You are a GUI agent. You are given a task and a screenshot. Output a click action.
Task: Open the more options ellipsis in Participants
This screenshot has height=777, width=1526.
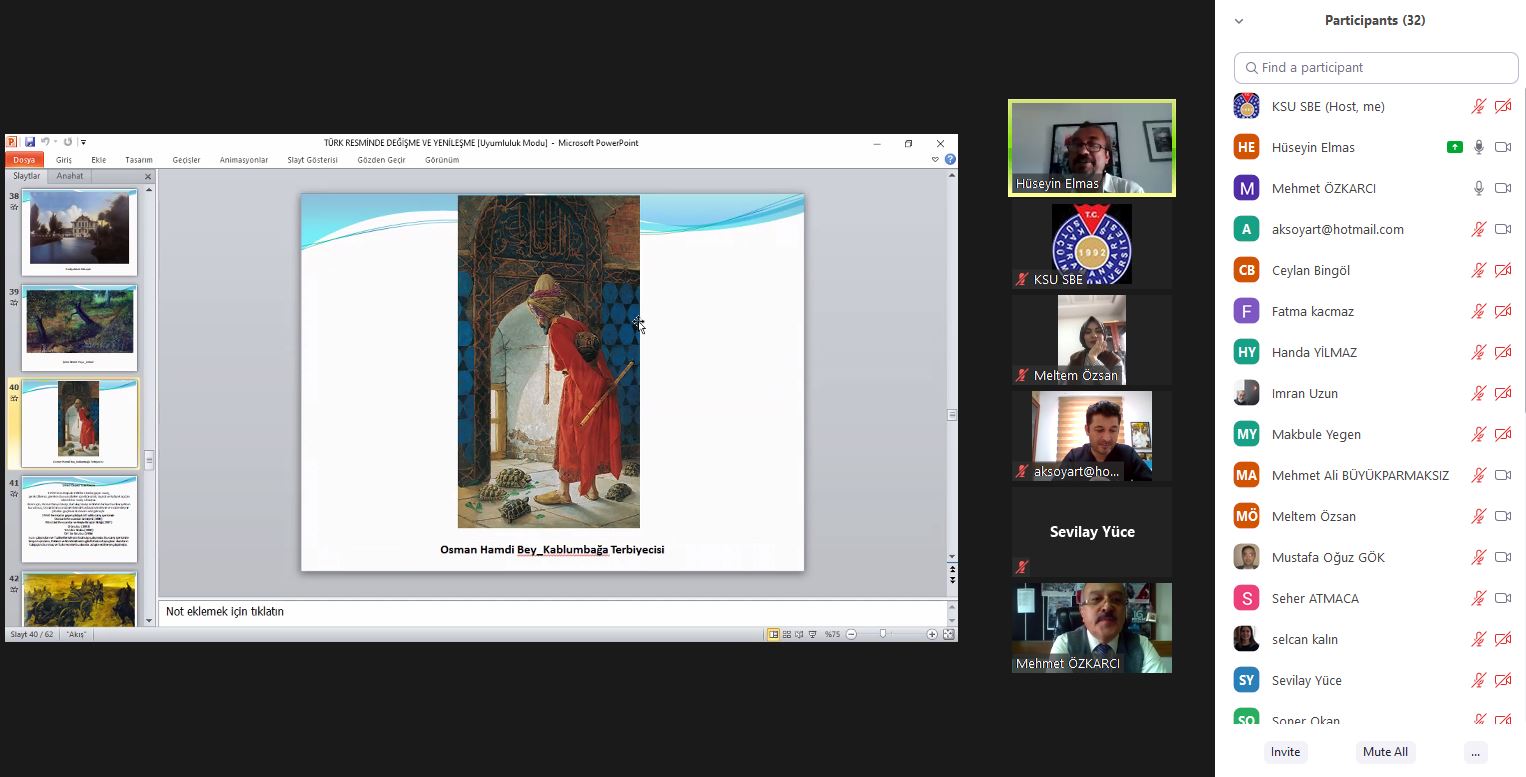pyautogui.click(x=1475, y=752)
